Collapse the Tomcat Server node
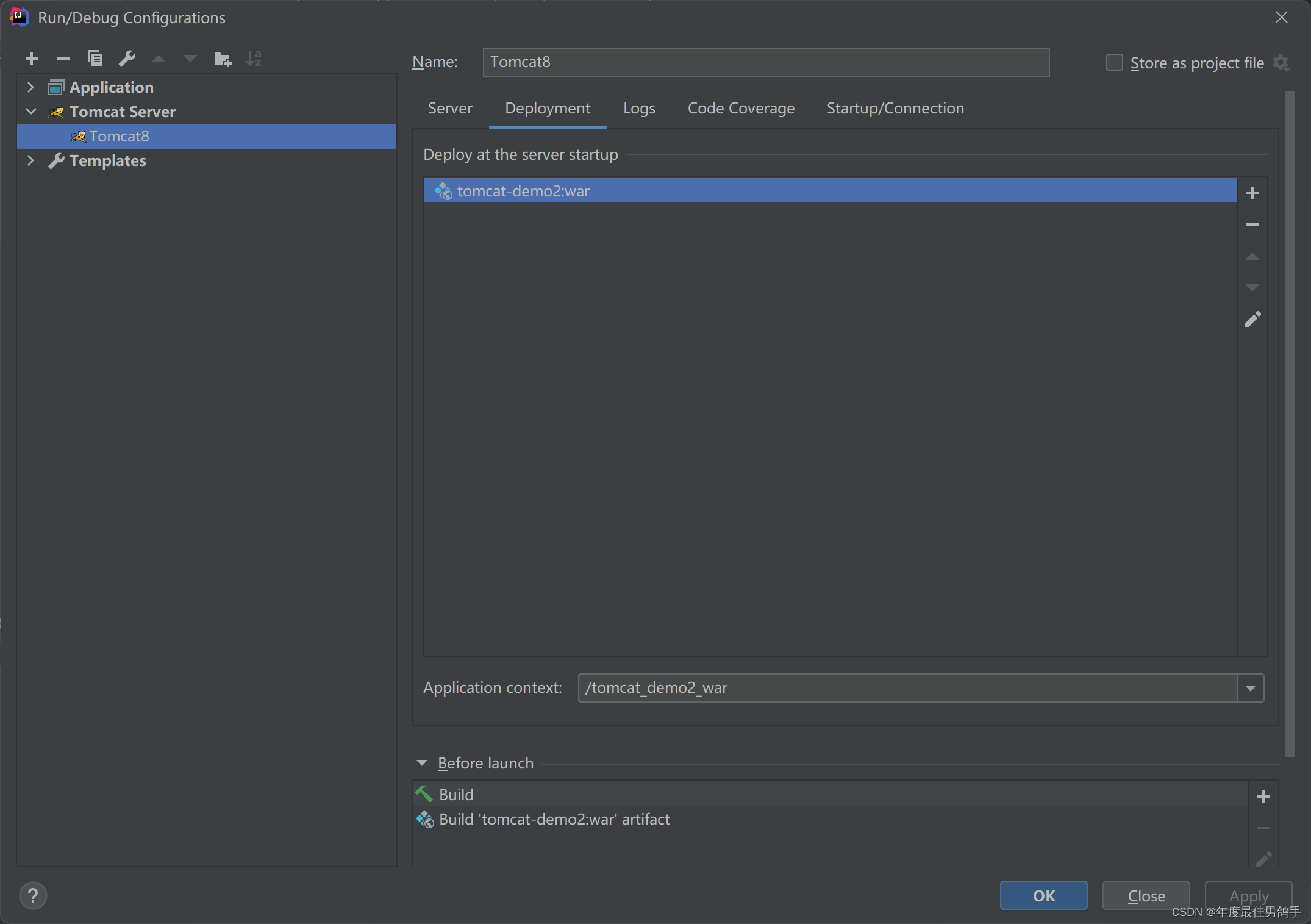Image resolution: width=1311 pixels, height=924 pixels. click(30, 112)
